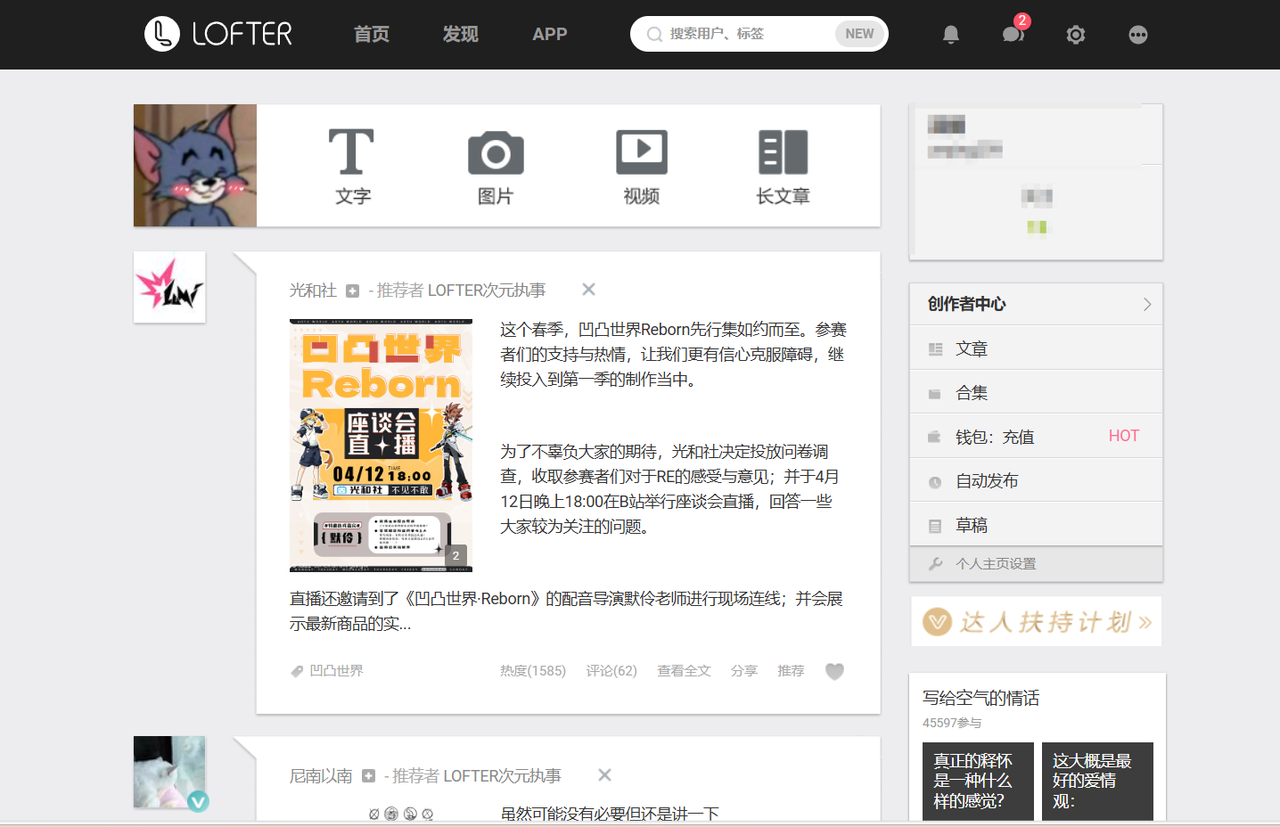Open 文章 in creator center
Screen dimensions: 1280x827
[x=1036, y=349]
